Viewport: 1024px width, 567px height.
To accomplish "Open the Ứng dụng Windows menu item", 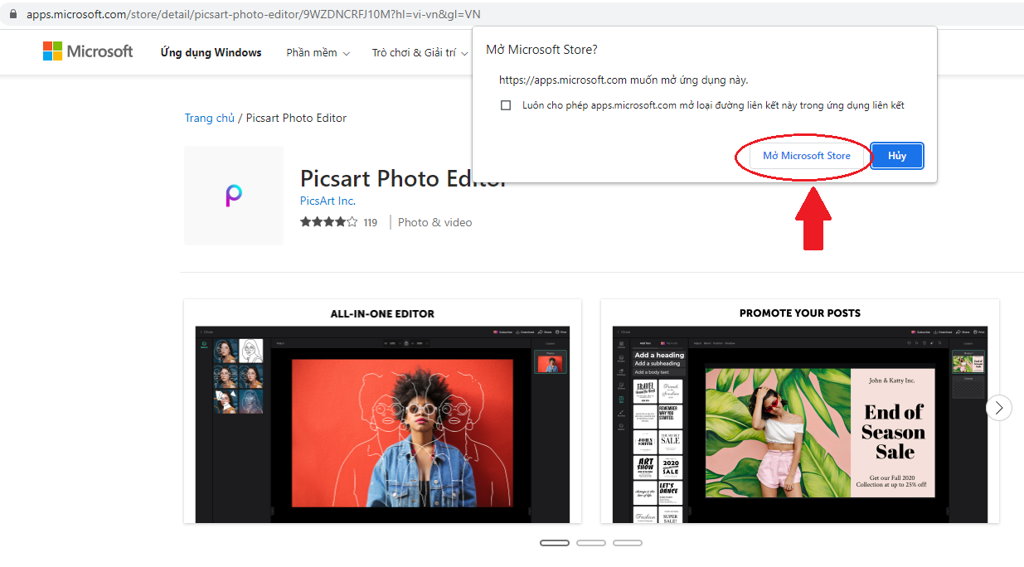I will click(x=211, y=52).
